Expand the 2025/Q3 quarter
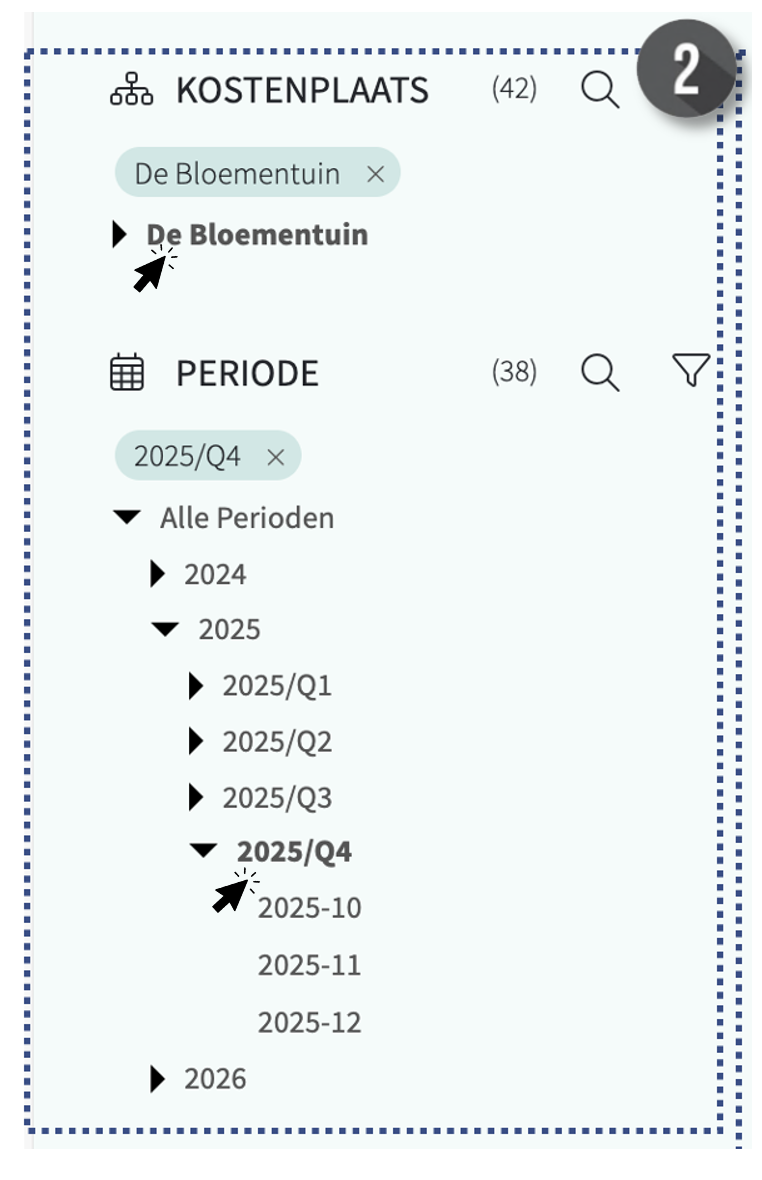This screenshot has width=762, height=1180. pyautogui.click(x=196, y=798)
